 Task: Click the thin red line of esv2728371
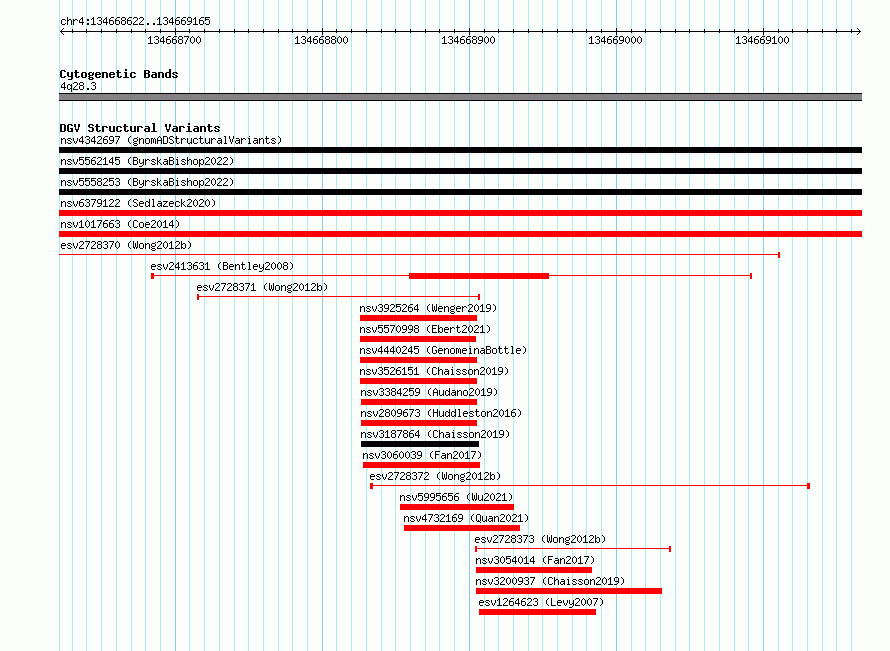[339, 297]
